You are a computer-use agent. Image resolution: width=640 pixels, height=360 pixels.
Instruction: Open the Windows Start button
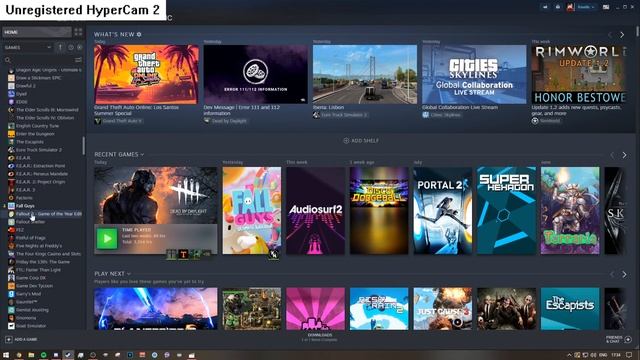coord(6,355)
